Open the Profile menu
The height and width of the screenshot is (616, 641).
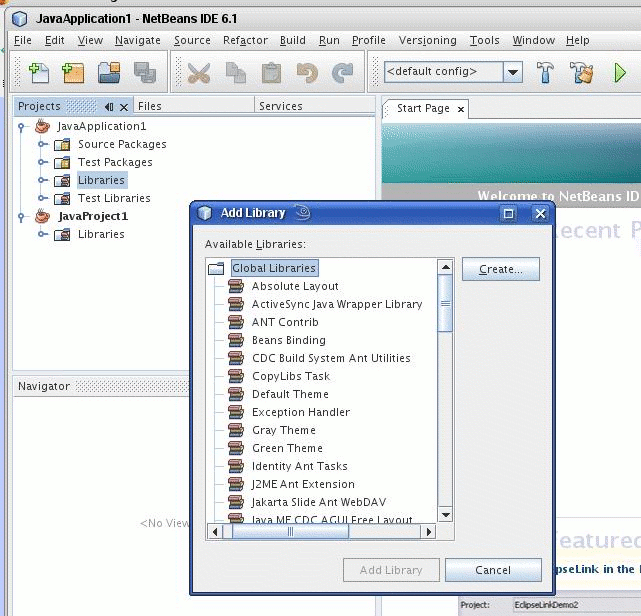tap(369, 40)
